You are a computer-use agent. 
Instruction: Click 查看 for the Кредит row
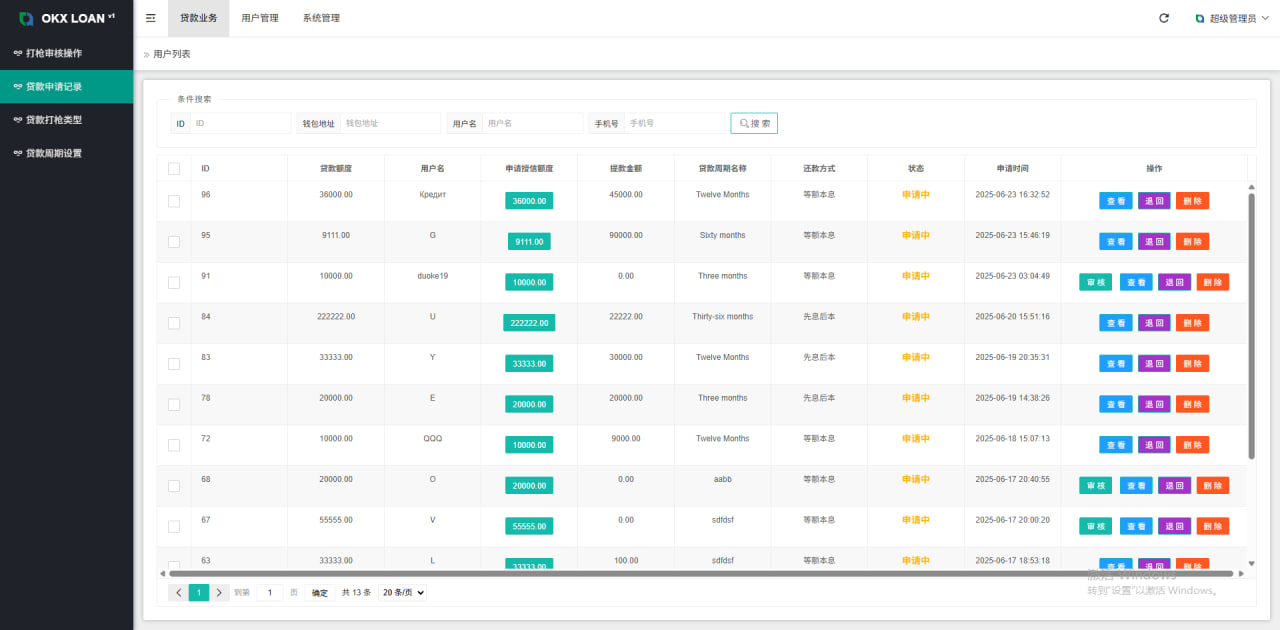coord(1116,201)
